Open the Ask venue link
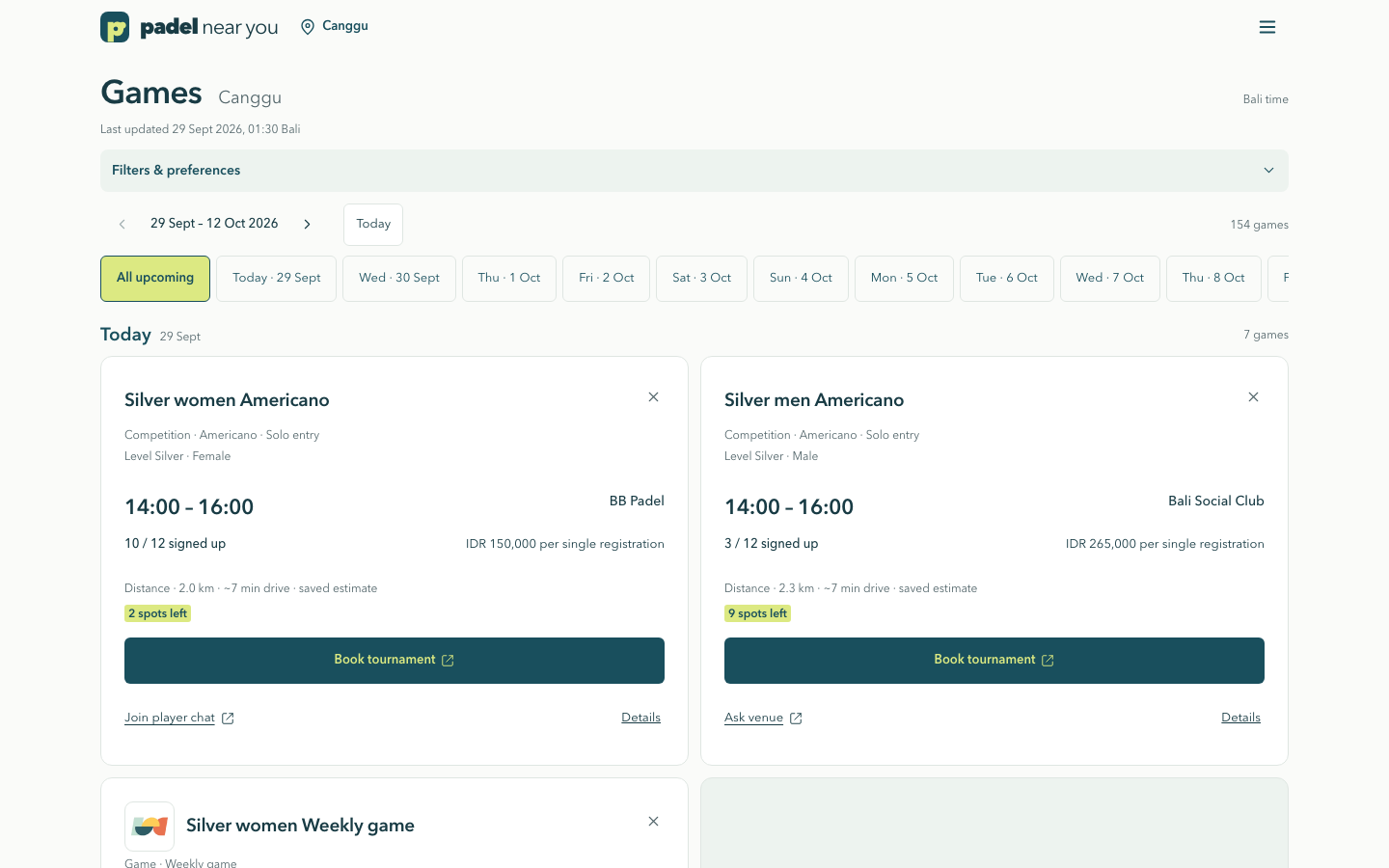Screen dimensions: 1389x868 tap(763, 718)
